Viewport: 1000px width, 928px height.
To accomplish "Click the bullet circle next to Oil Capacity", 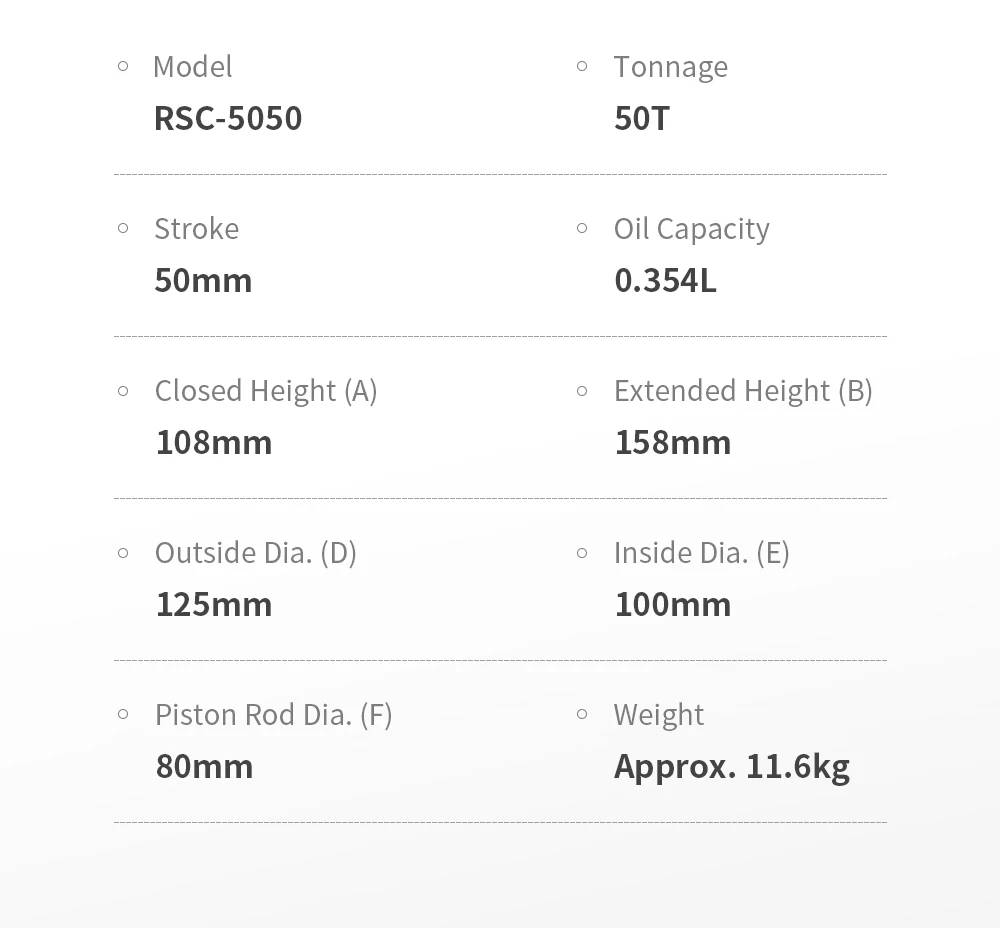I will click(x=582, y=228).
